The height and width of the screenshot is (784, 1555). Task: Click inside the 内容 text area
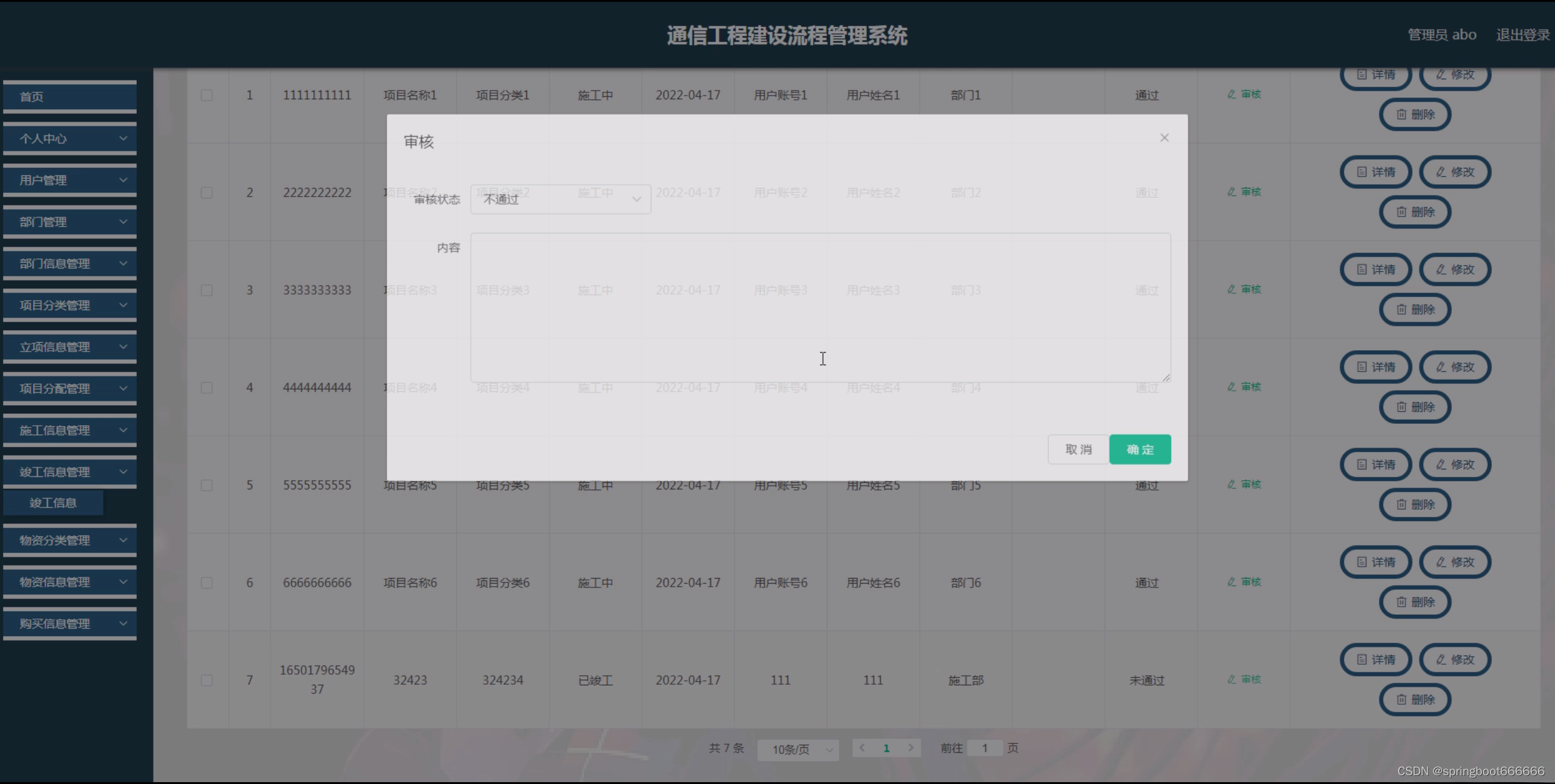820,307
